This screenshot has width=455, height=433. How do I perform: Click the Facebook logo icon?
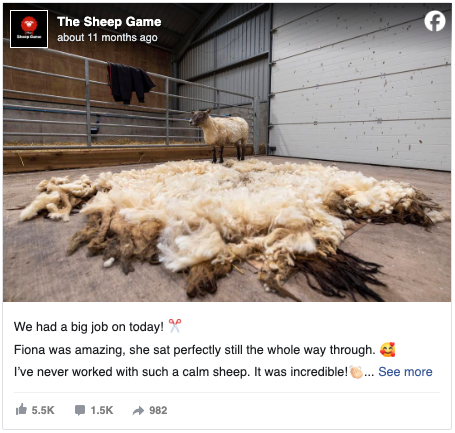(435, 21)
